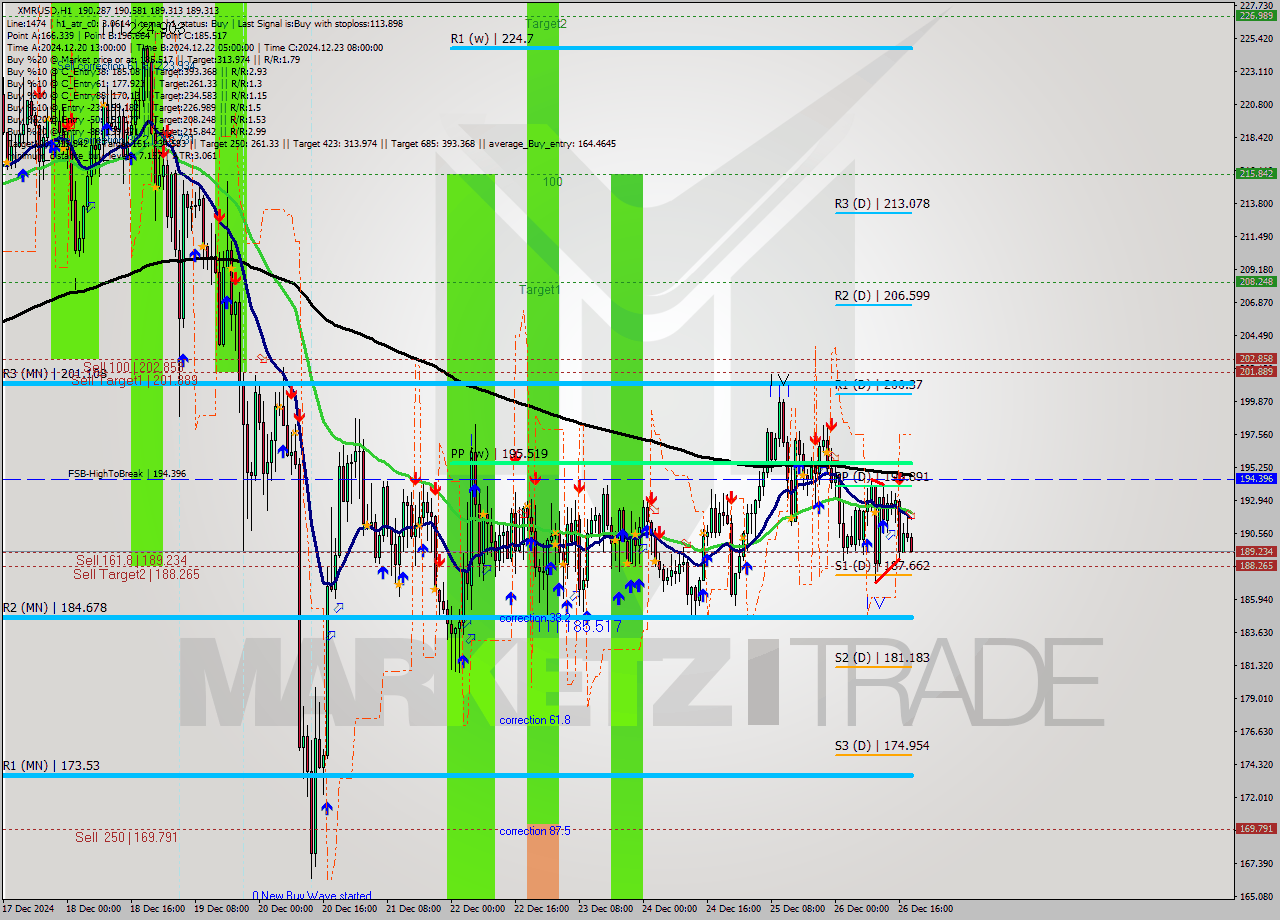Click the Sell Target2 | 188.265 label
Viewport: 1280px width, 920px height.
136,575
